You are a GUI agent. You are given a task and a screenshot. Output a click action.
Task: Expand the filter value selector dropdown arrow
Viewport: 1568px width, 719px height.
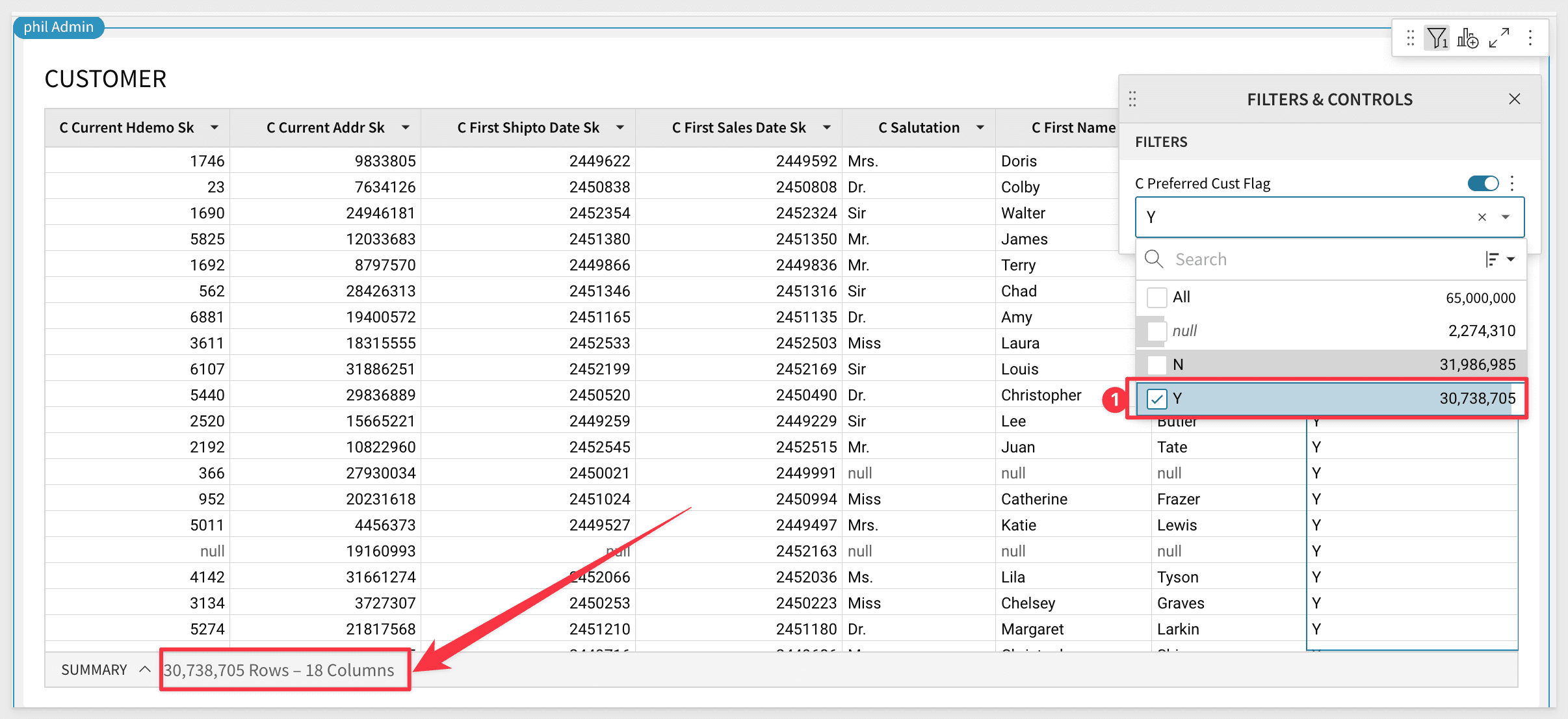(1506, 217)
